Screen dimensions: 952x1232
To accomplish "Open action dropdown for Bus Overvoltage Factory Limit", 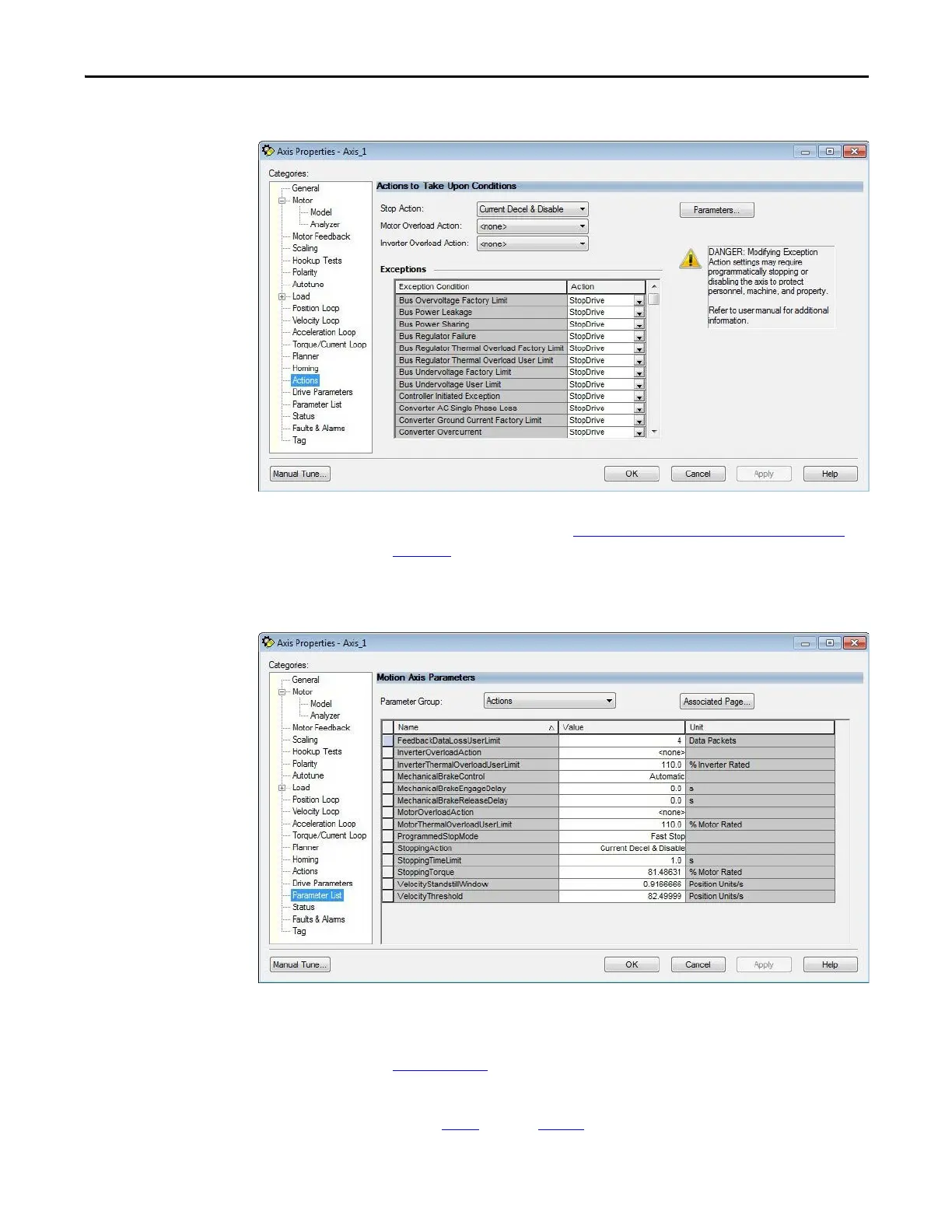I will (639, 301).
